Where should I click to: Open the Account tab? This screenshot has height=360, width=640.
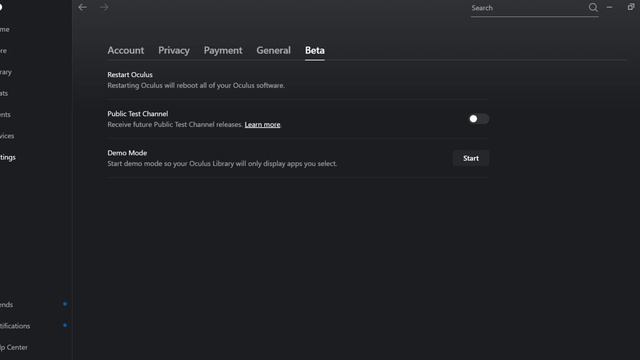click(126, 50)
